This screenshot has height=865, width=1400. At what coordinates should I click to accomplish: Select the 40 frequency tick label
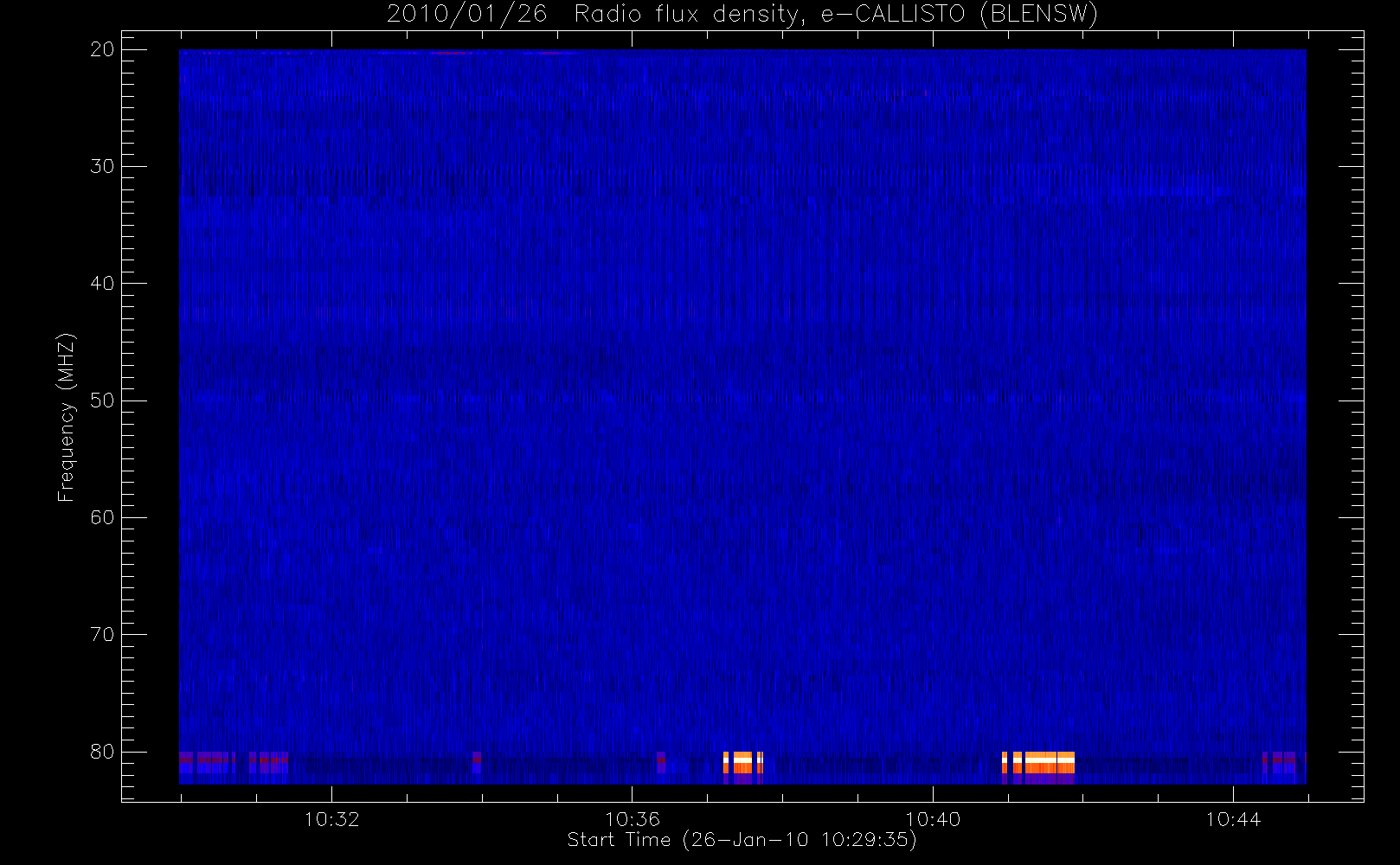(x=102, y=284)
